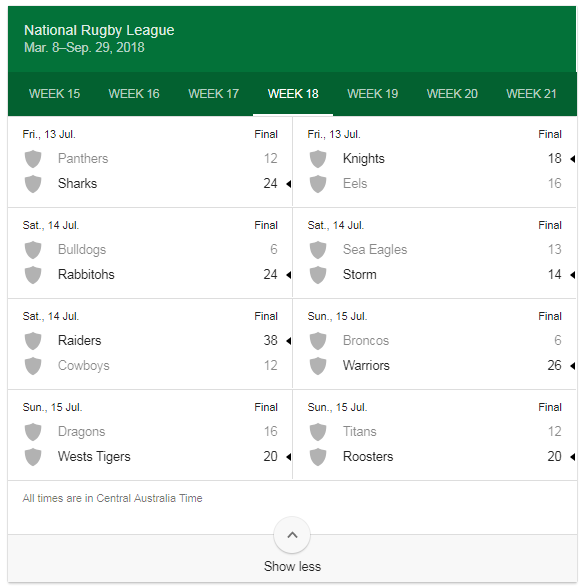Screen dimensions: 587x588
Task: Switch to the WEEK 15 tab
Action: click(x=54, y=94)
